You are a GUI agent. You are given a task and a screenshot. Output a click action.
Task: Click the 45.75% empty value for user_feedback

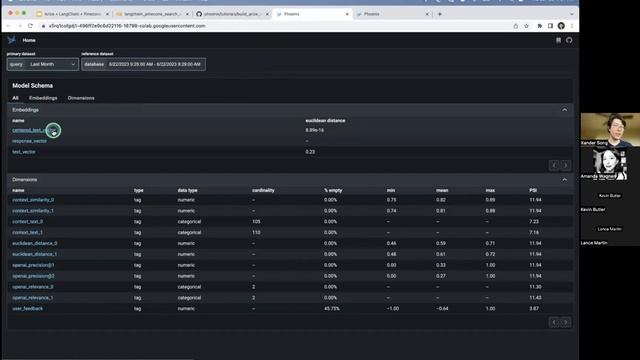[331, 309]
